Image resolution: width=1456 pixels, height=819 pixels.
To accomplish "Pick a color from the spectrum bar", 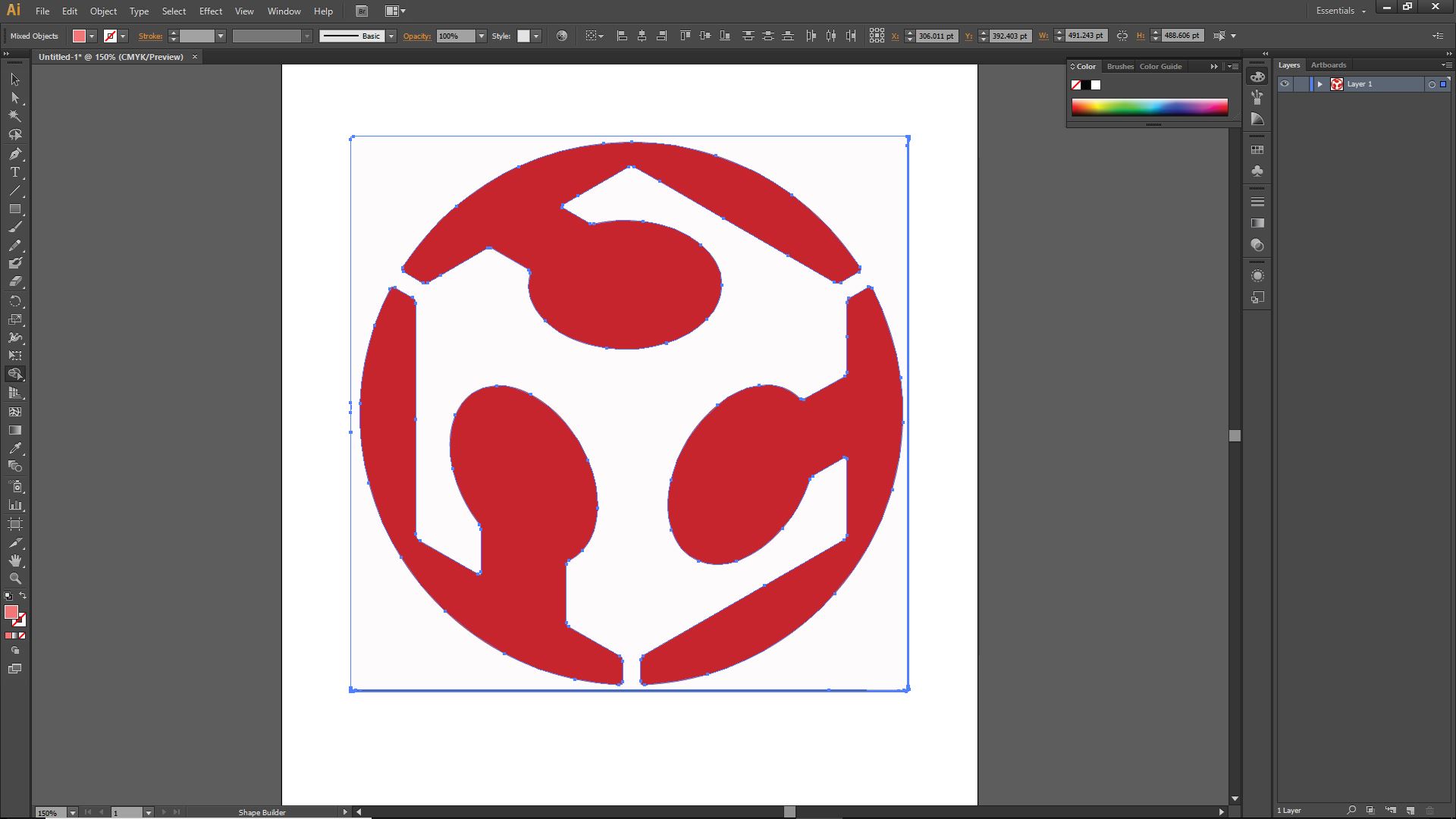I will pyautogui.click(x=1149, y=107).
